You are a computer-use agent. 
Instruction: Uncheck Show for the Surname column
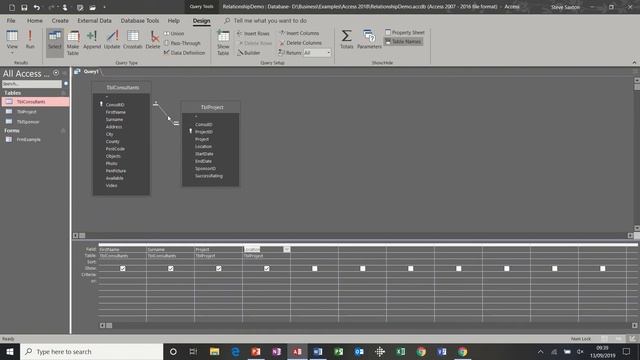click(171, 269)
